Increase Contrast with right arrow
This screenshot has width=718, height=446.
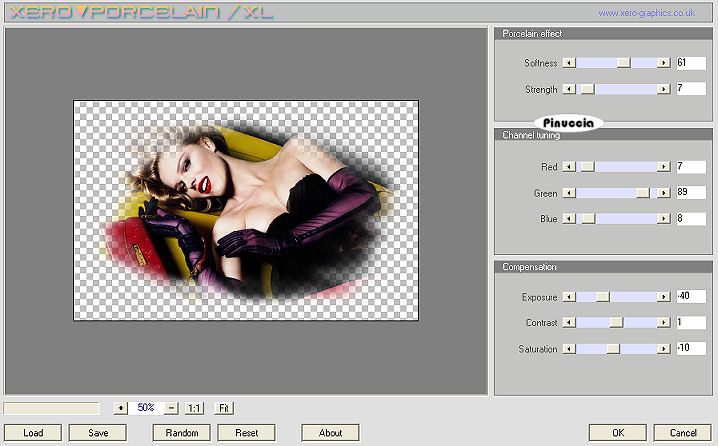(x=664, y=323)
